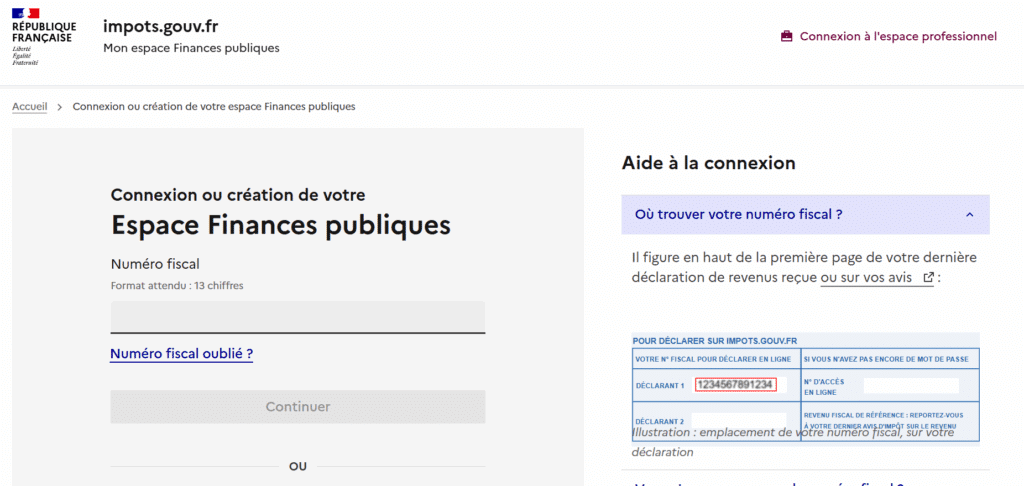Go to Accueil breadcrumb link
The image size is (1024, 486).
click(x=29, y=106)
